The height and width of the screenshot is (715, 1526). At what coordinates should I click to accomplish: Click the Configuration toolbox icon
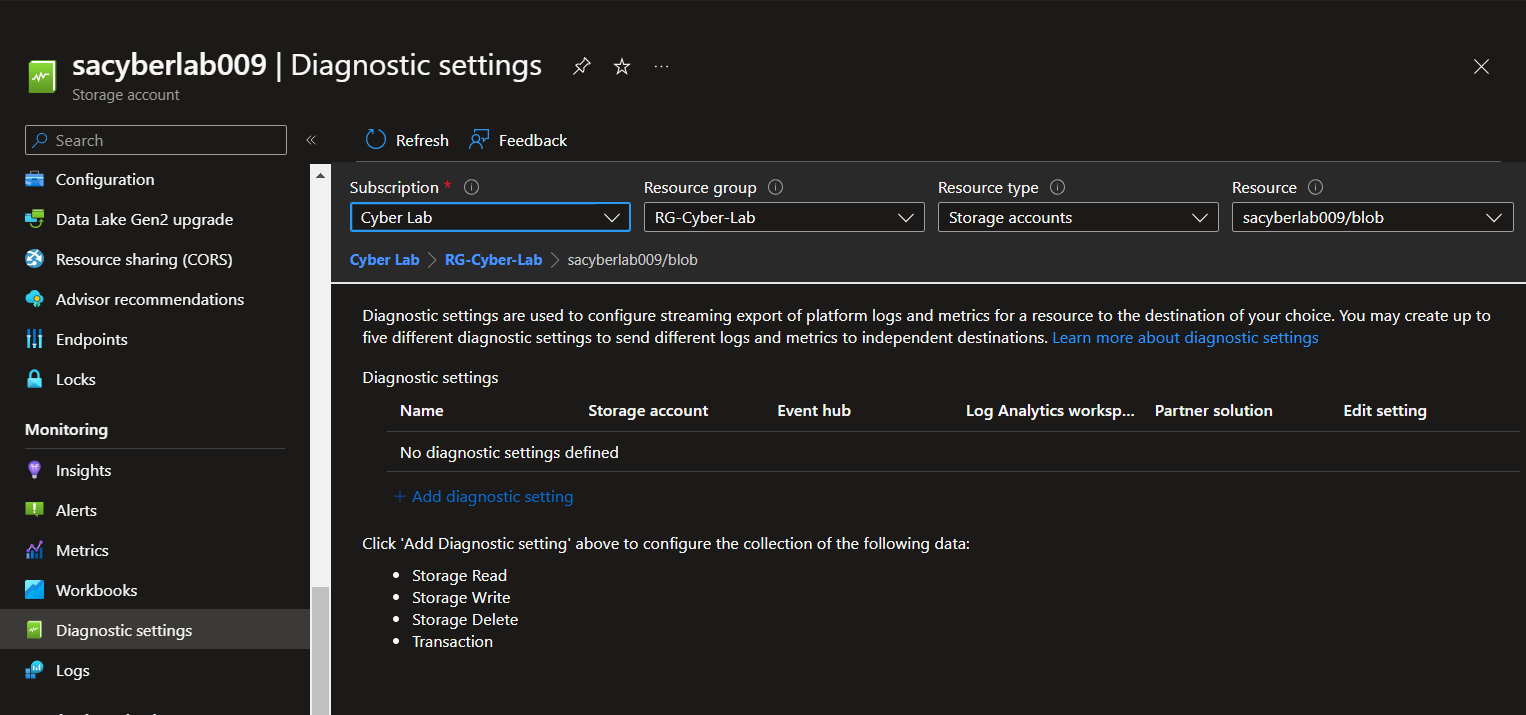pyautogui.click(x=35, y=180)
